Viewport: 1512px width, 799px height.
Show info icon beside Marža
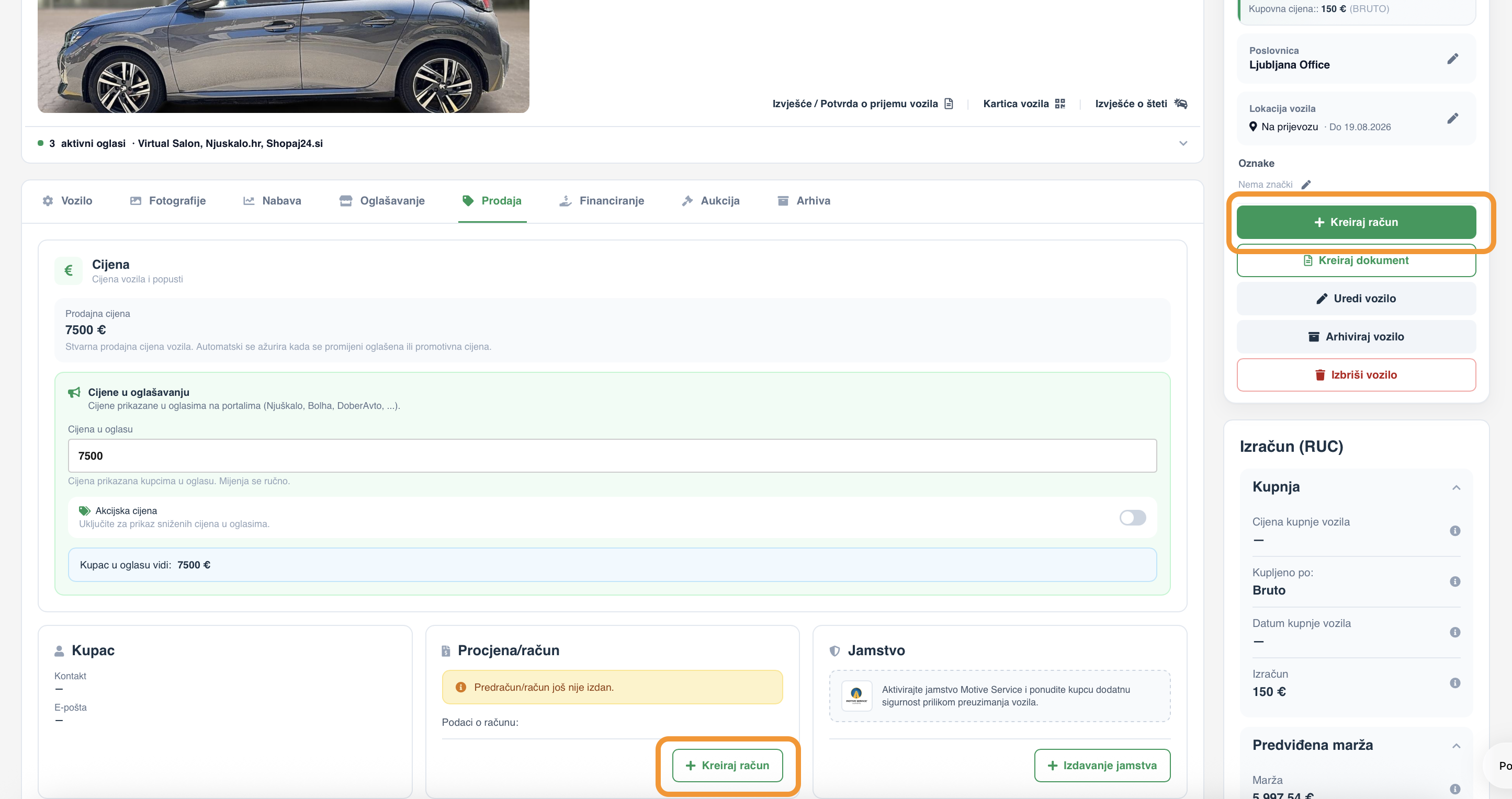(x=1454, y=789)
